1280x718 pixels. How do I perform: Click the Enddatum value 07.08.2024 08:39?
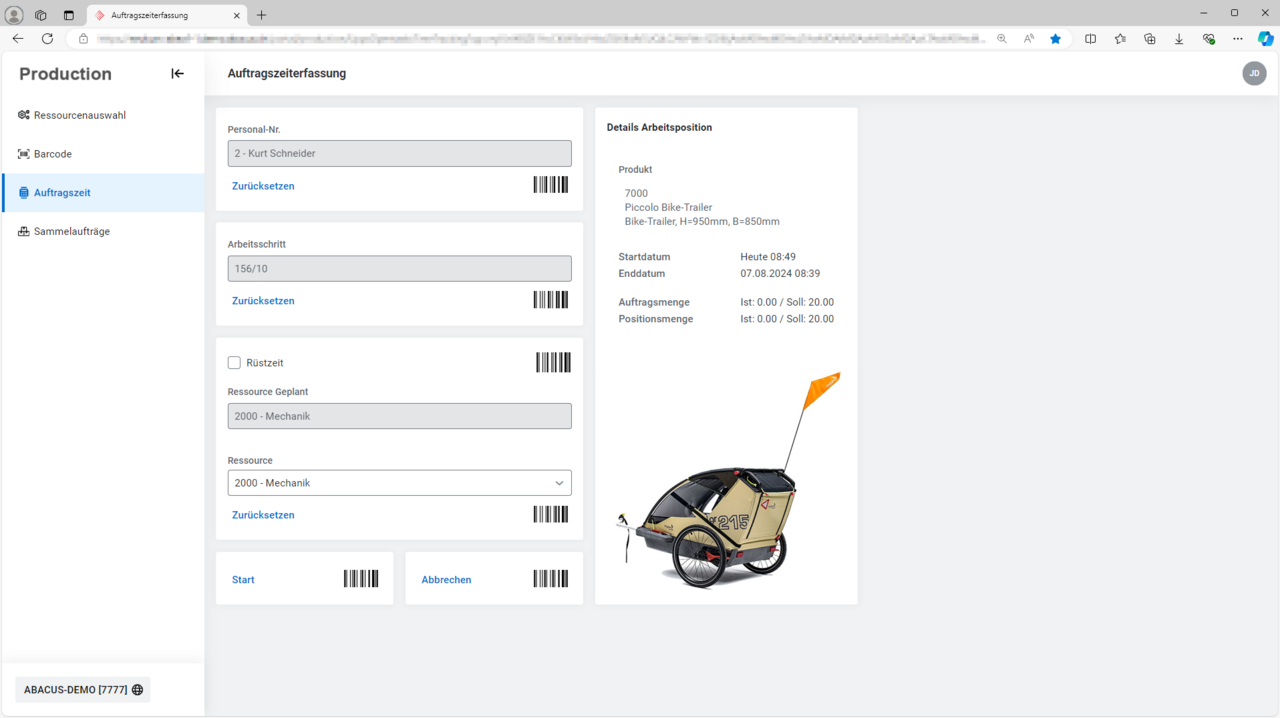780,274
